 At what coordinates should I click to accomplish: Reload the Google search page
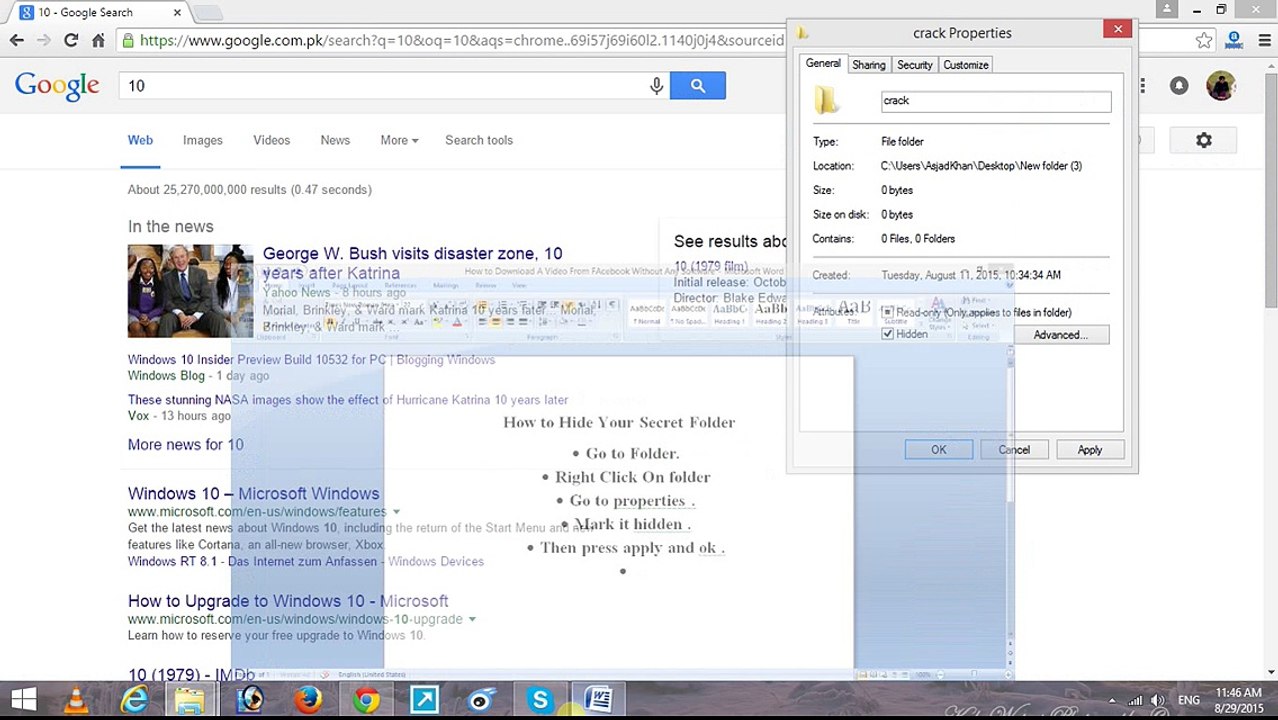71,41
